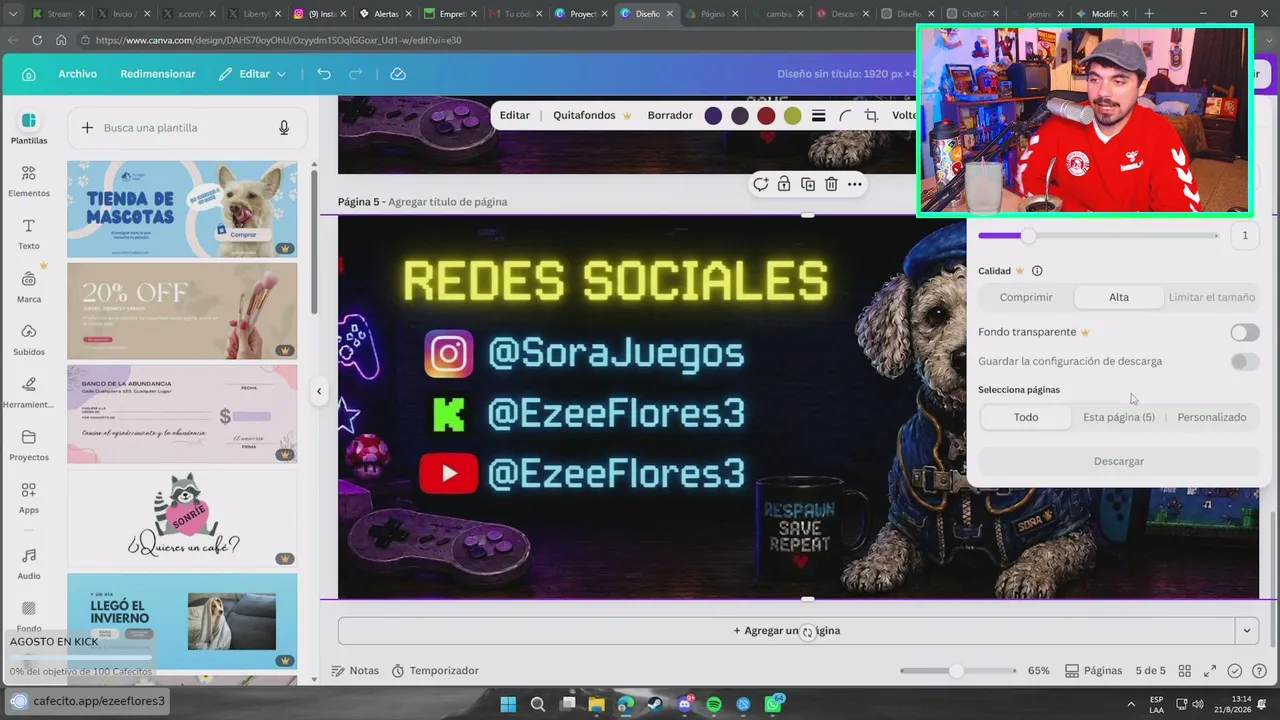
Task: Click the Descargar button
Action: point(1119,461)
